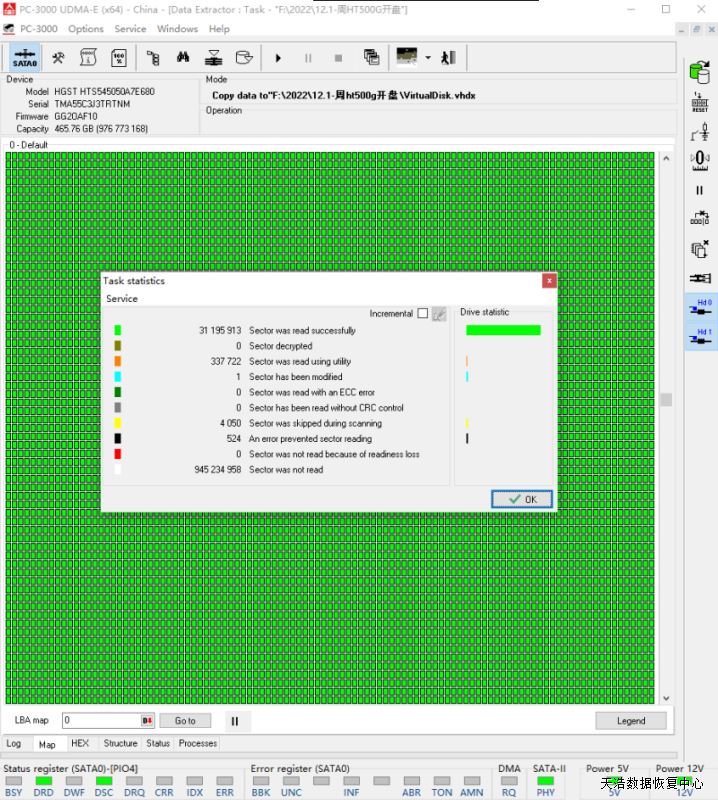Toggle the Hd 0 head button
This screenshot has height=800, width=718.
(700, 307)
